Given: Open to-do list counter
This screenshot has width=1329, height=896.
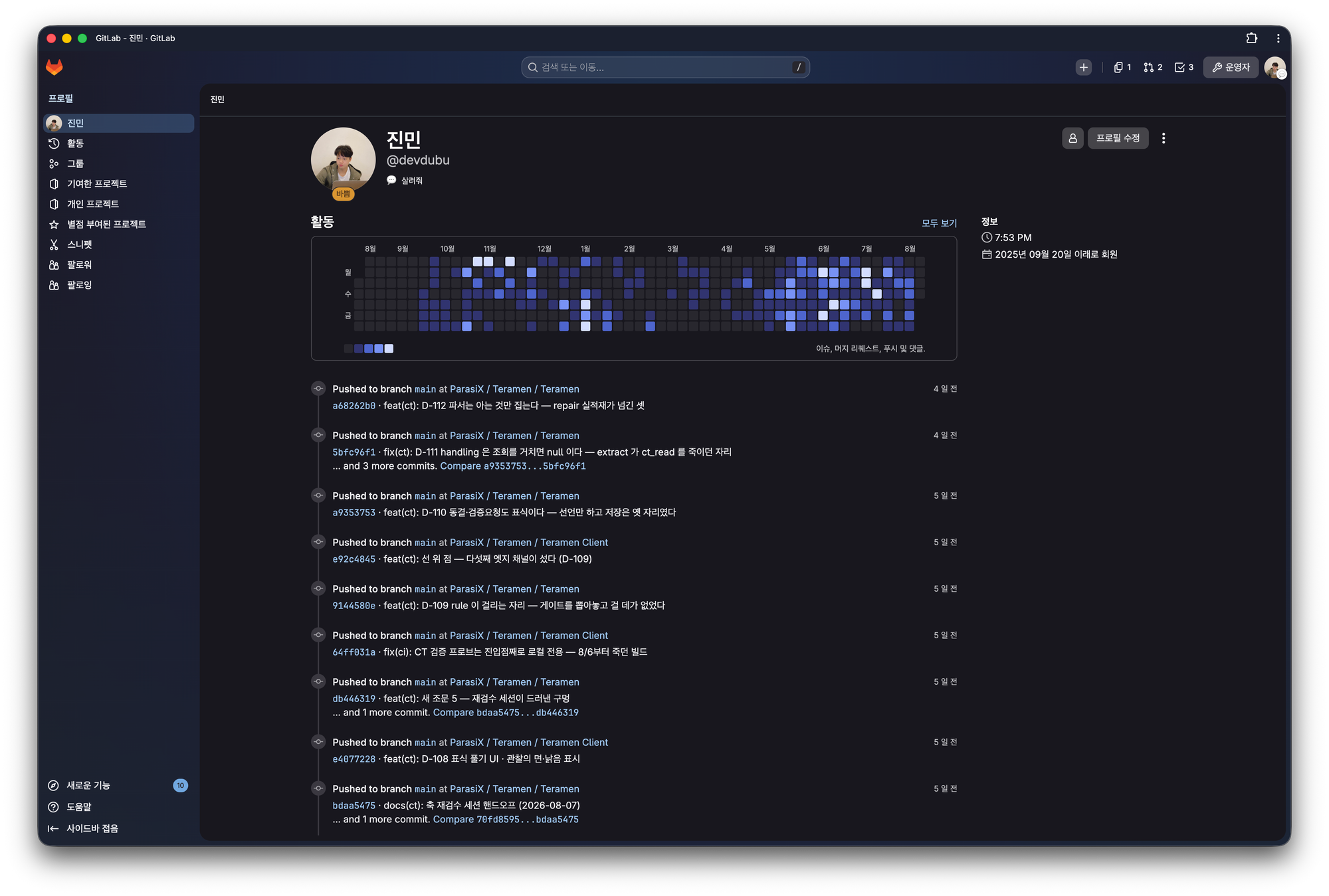Looking at the screenshot, I should pyautogui.click(x=1184, y=67).
